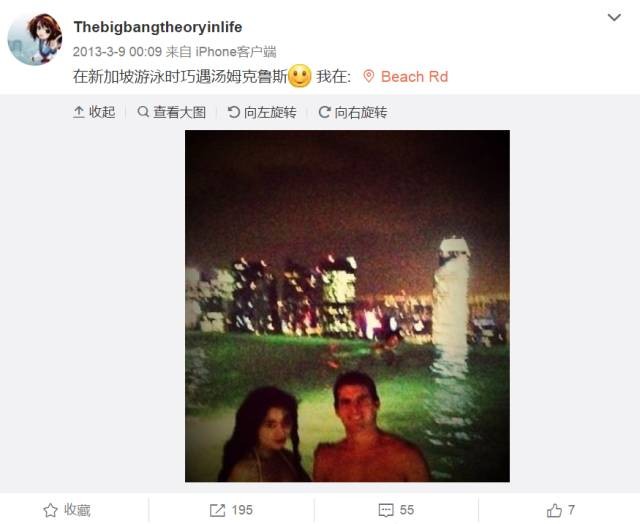Like the post with thumbs-up icon
This screenshot has width=640, height=524.
click(554, 510)
